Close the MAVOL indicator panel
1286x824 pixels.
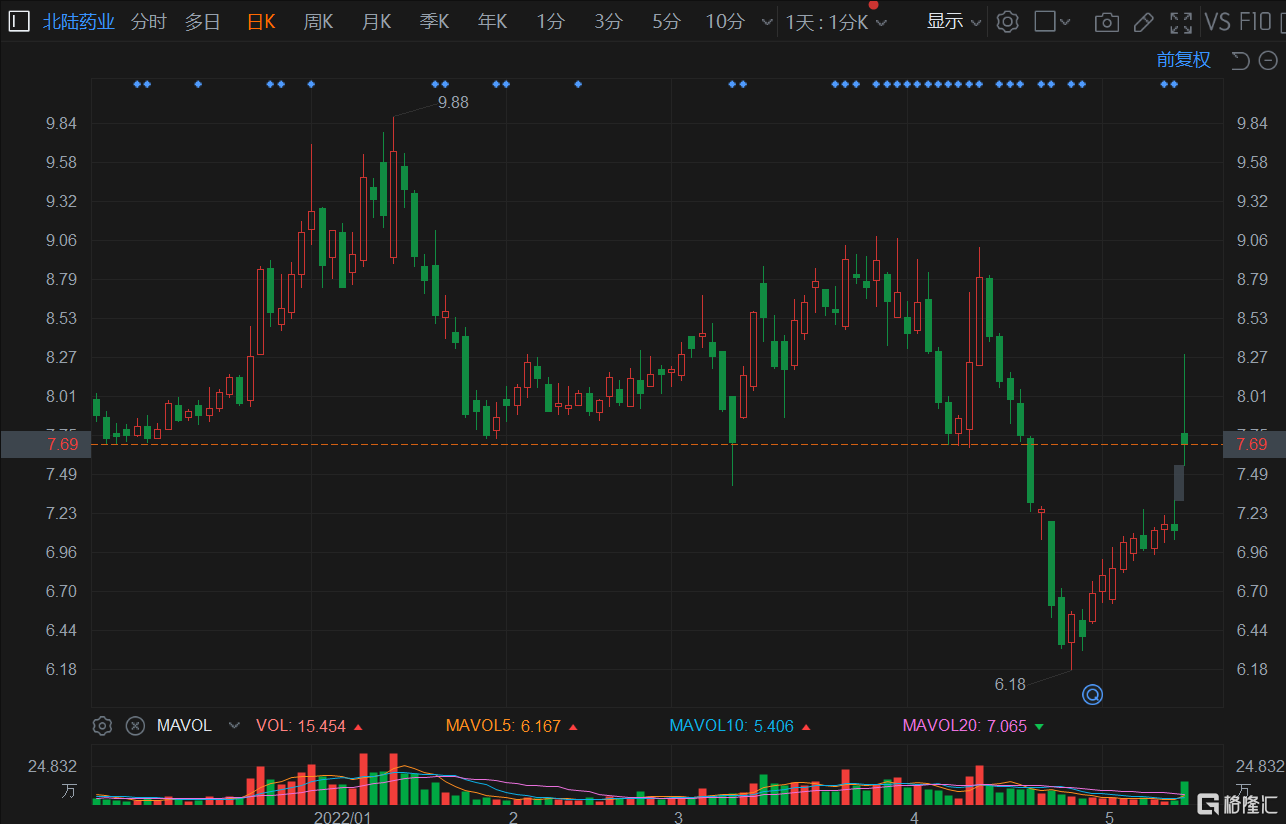(x=135, y=726)
